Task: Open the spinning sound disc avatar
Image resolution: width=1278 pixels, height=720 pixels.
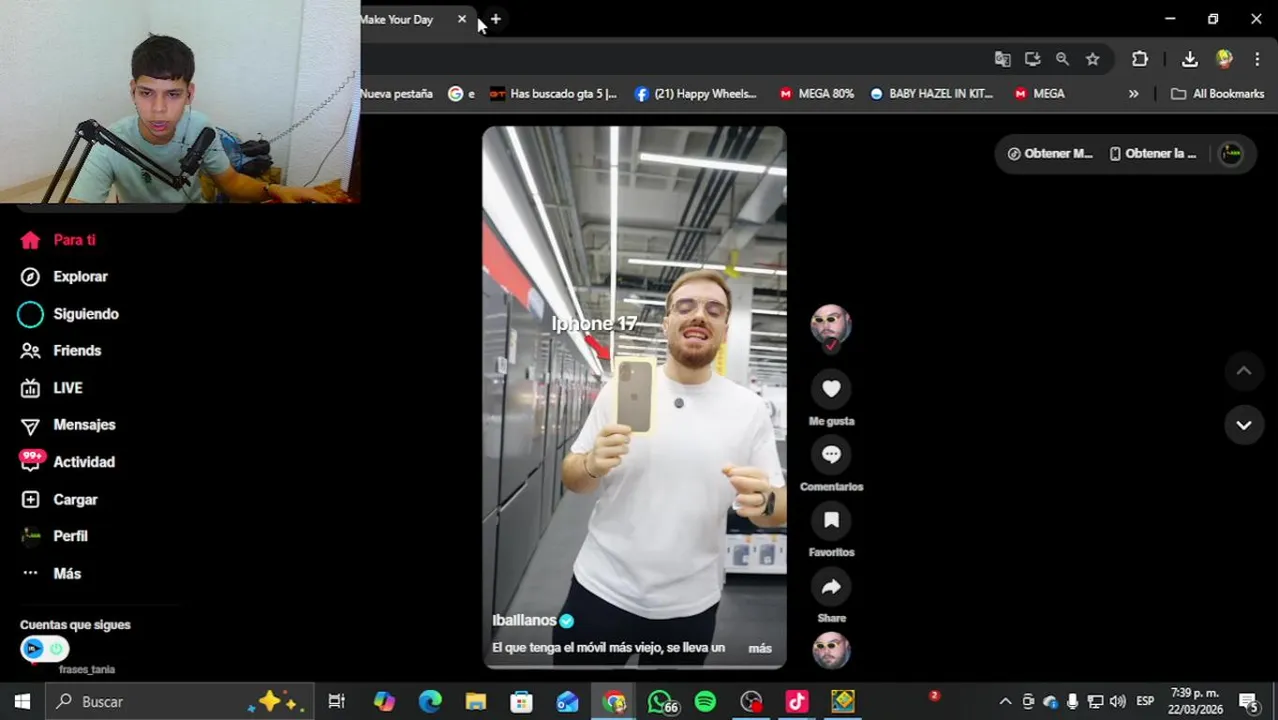Action: [830, 650]
